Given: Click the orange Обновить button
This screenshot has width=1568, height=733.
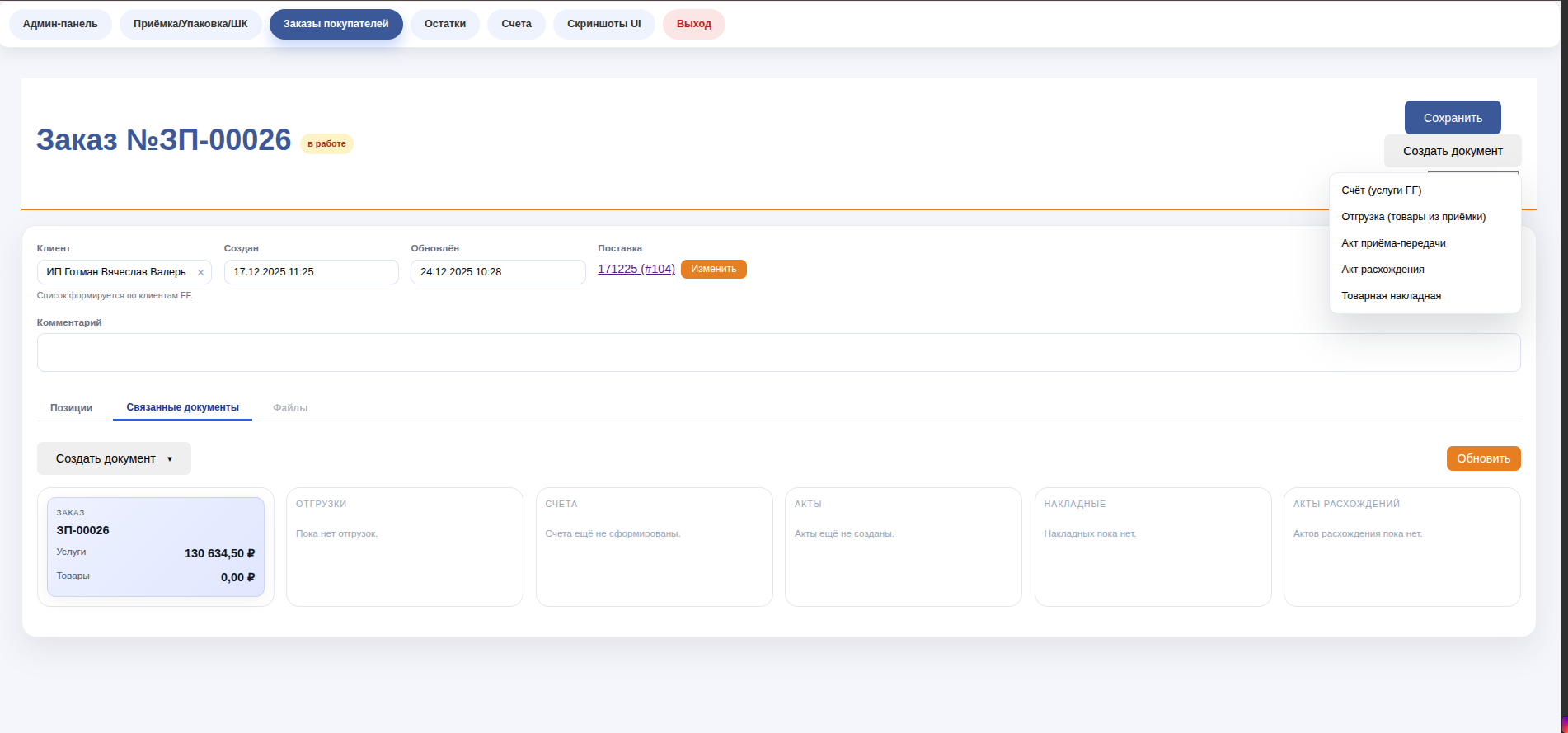Looking at the screenshot, I should (1482, 458).
